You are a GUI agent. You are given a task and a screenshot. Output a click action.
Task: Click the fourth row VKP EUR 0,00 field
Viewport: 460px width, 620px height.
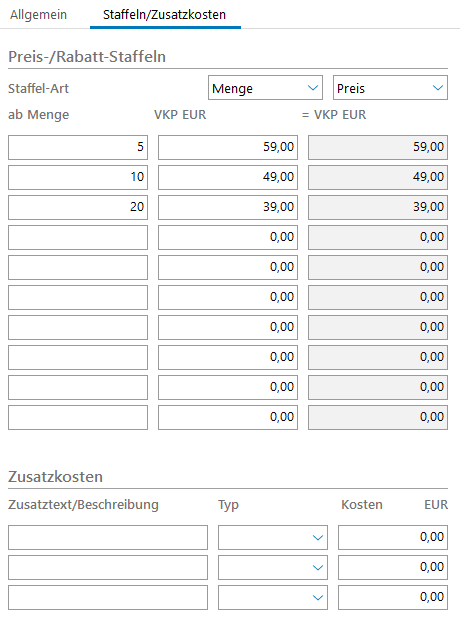coord(228,237)
